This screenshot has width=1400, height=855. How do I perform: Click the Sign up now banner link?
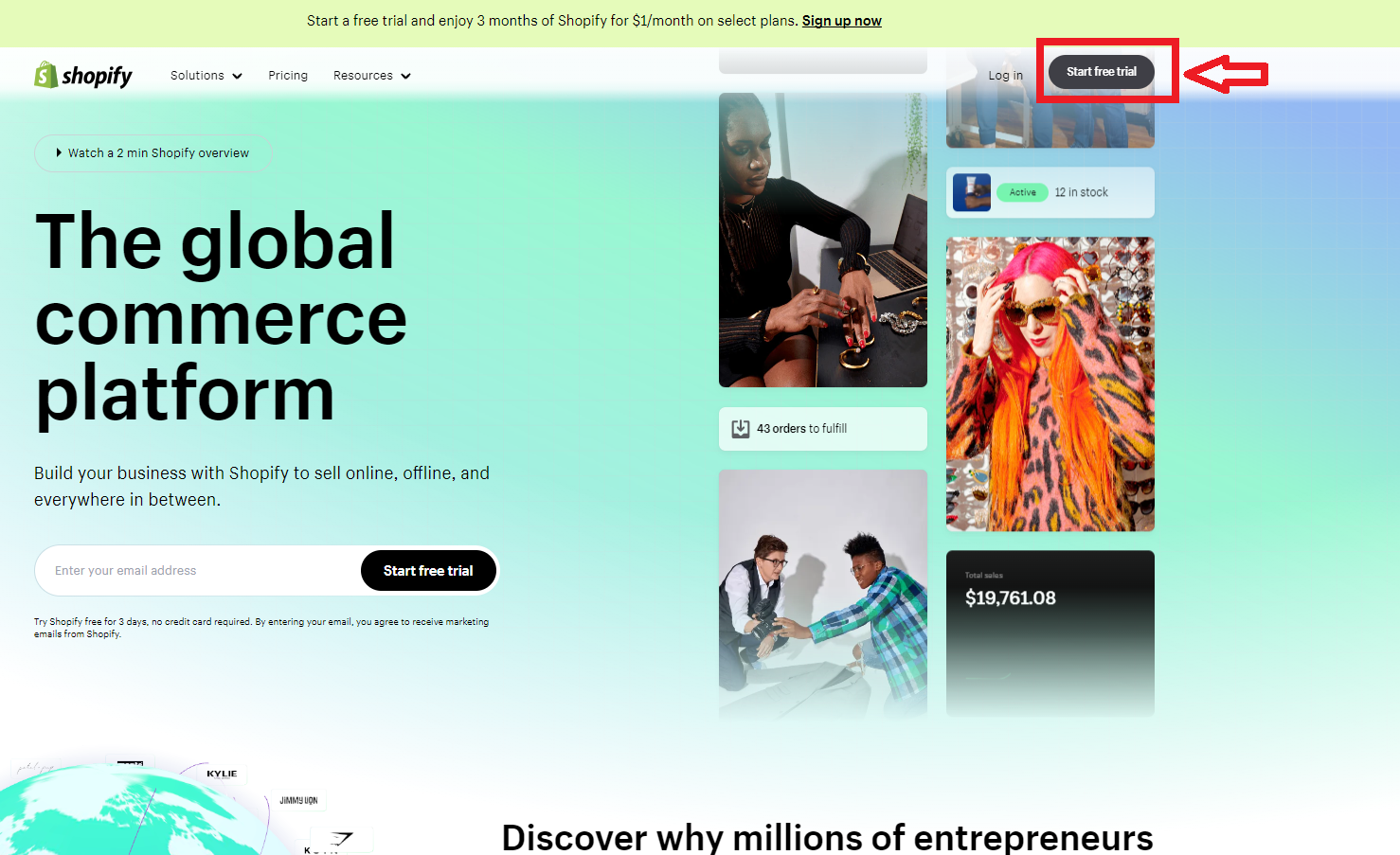(841, 21)
